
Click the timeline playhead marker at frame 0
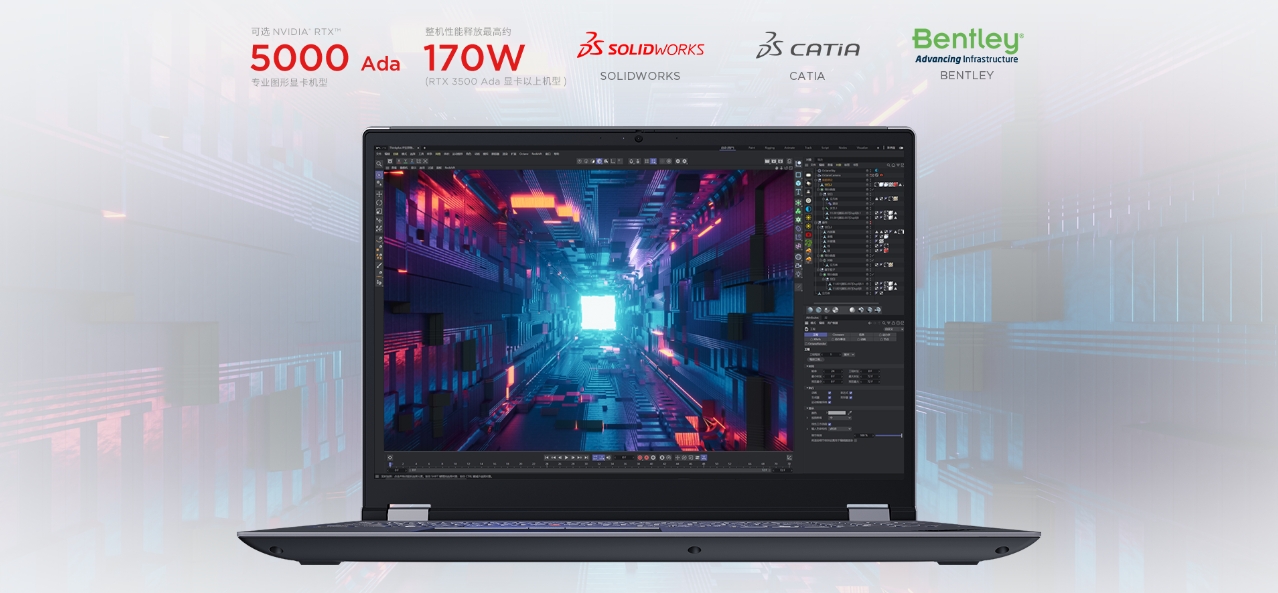390,464
